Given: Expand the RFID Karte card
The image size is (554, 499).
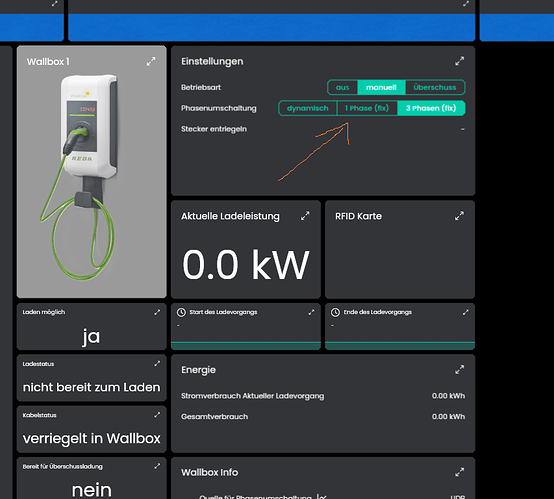Looking at the screenshot, I should (459, 216).
